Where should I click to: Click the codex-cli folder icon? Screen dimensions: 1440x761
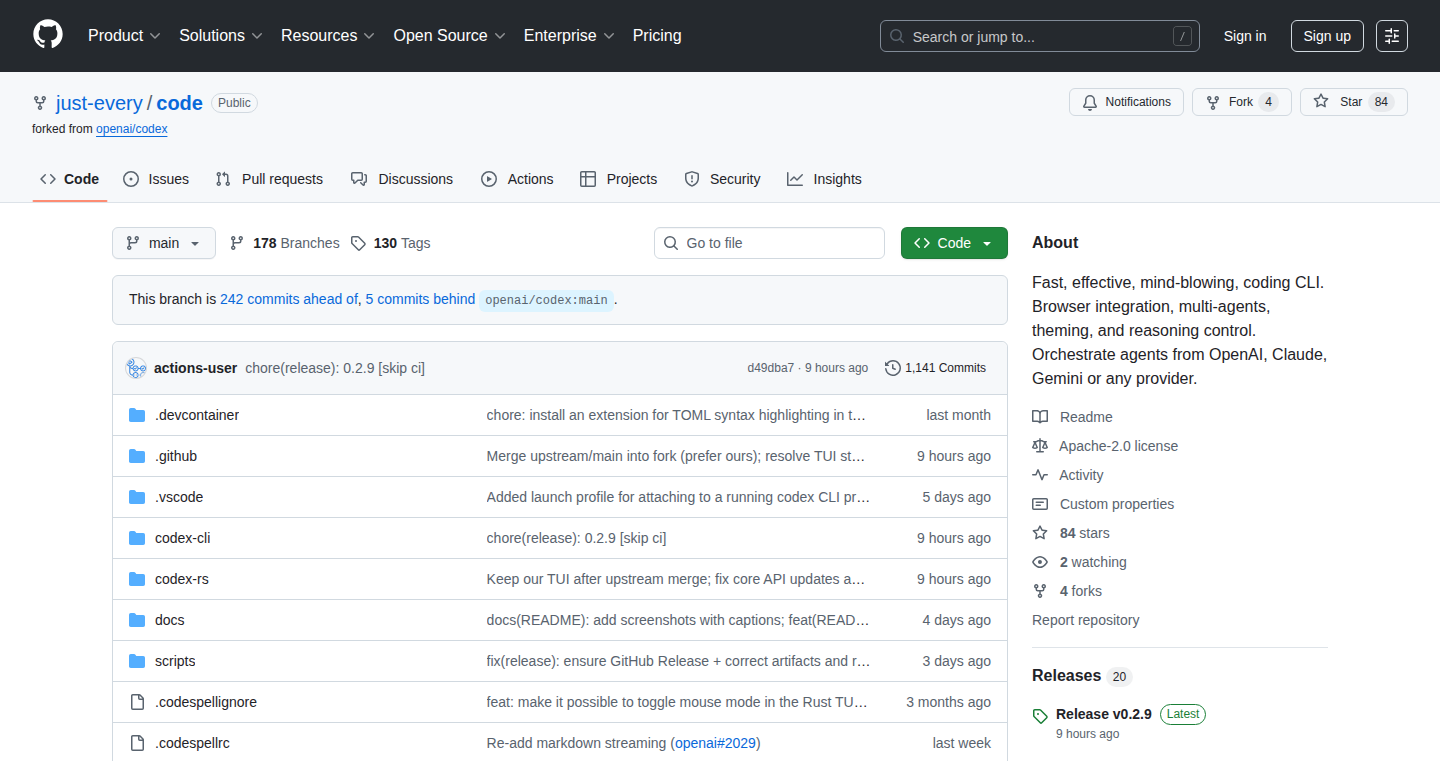pyautogui.click(x=137, y=538)
